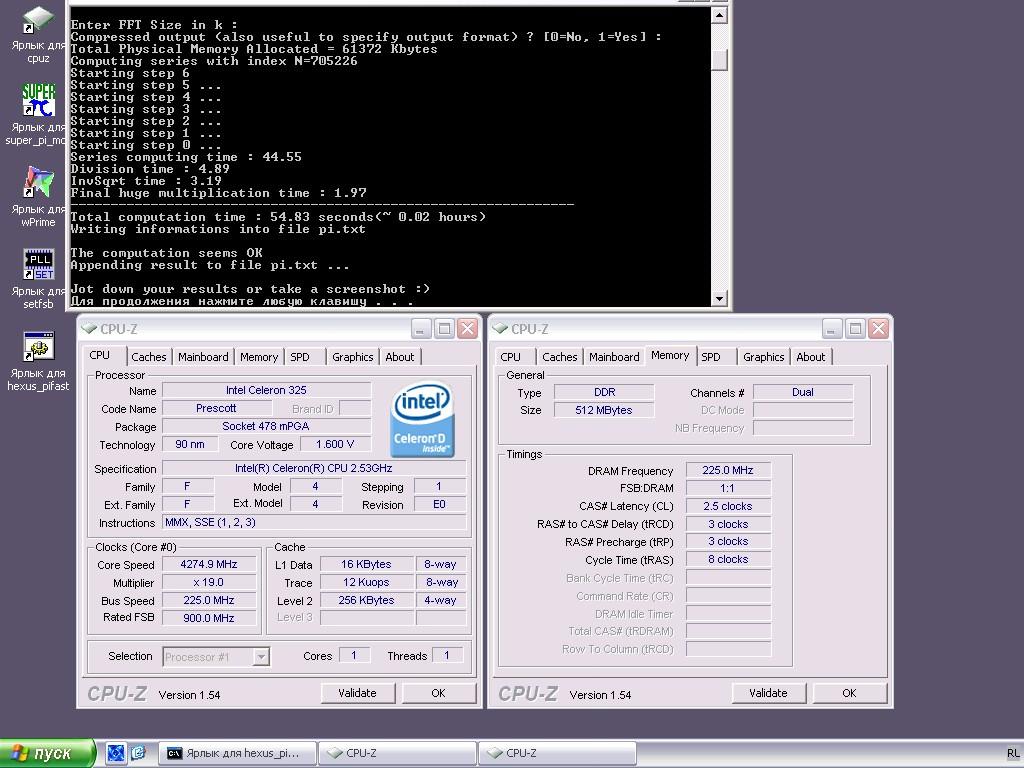Click OK in right CPU-Z window

[x=849, y=693]
